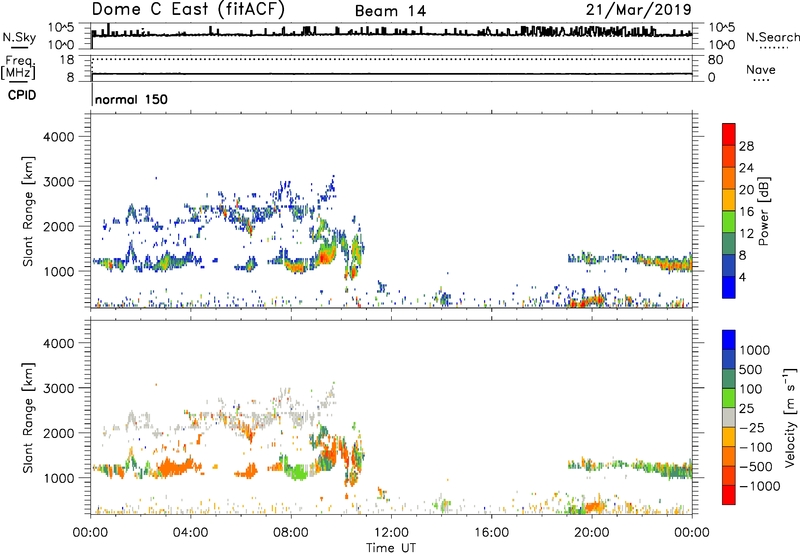Click the gray segment of velocity color bar

coord(729,418)
